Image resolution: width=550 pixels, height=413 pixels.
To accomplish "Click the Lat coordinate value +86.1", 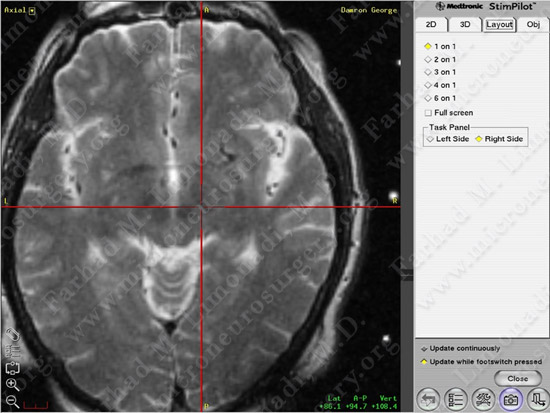I will coord(330,407).
